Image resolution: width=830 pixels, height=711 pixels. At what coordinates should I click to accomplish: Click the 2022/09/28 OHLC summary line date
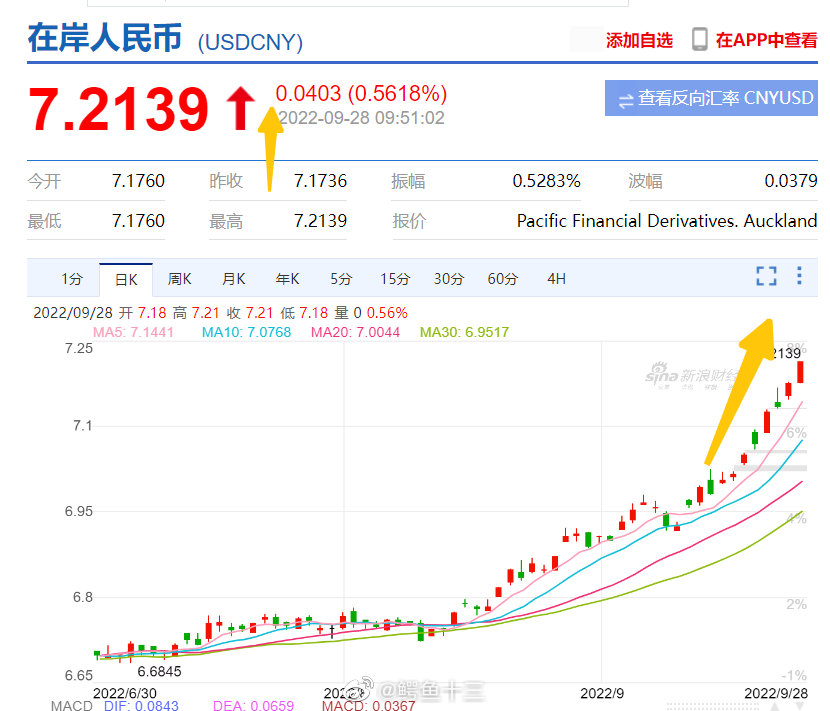click(x=73, y=313)
